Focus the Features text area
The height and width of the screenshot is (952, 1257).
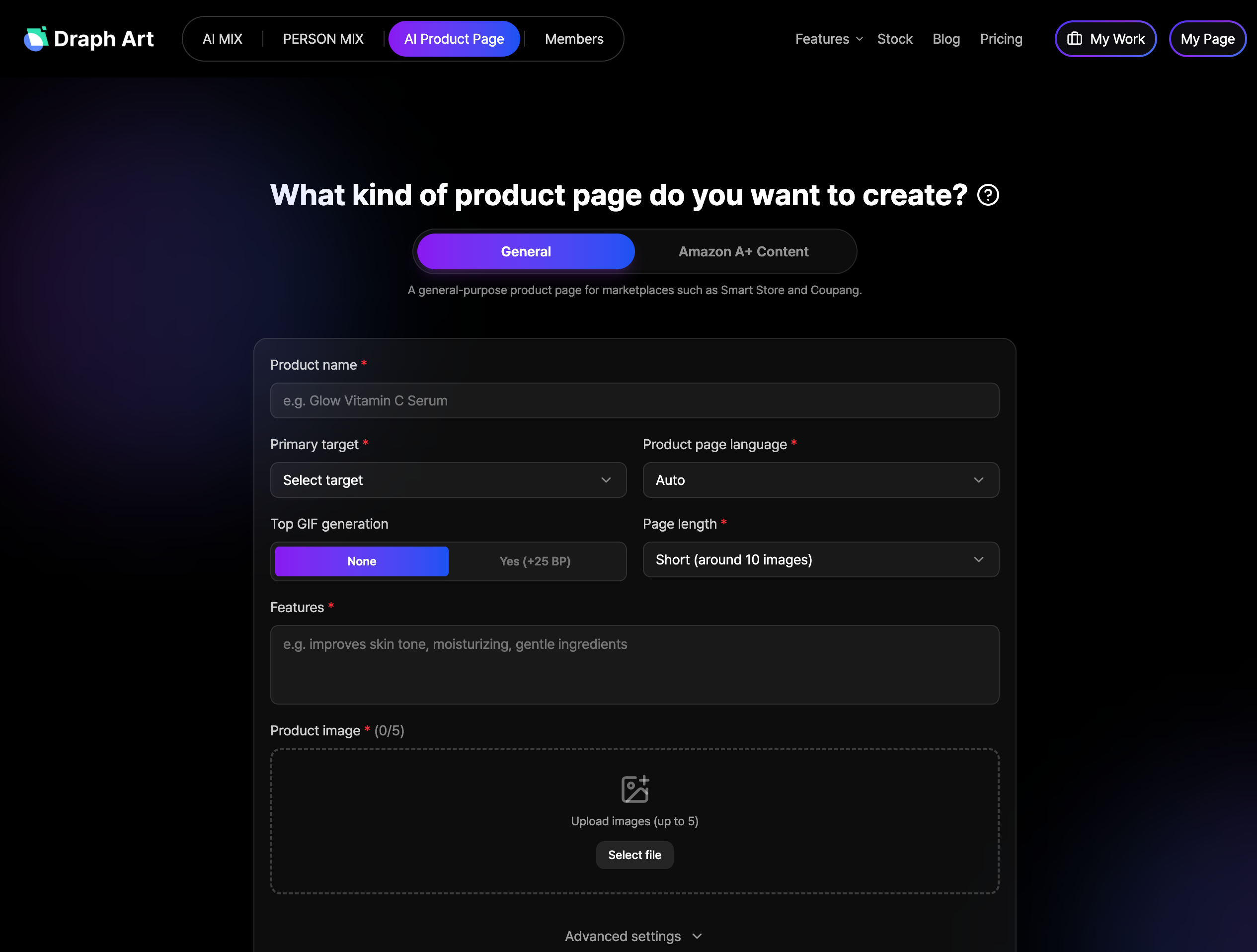(x=635, y=665)
